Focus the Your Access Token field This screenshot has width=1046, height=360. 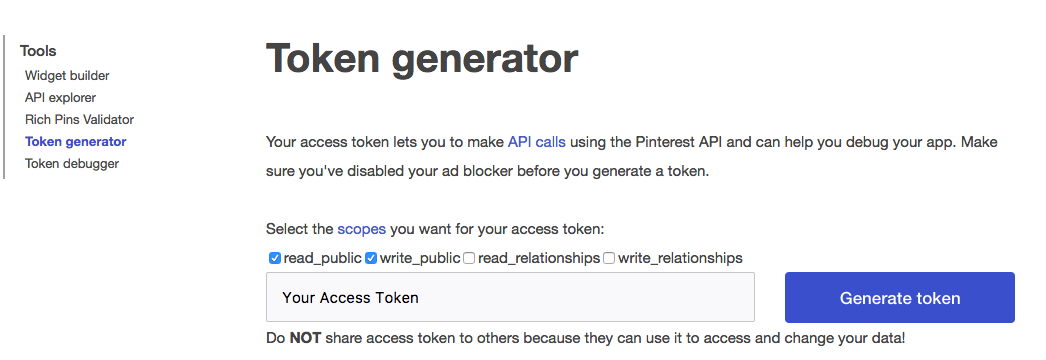tap(510, 297)
